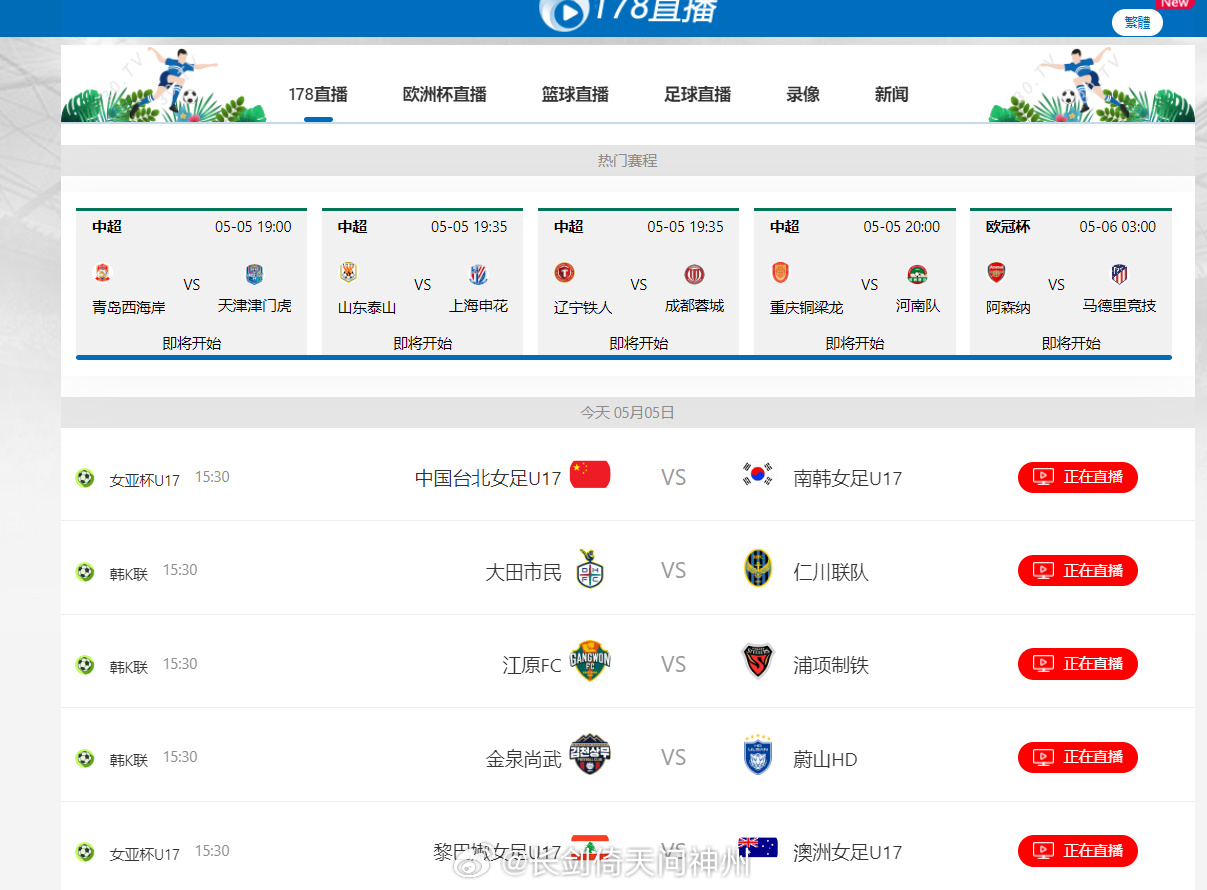Click the 马德里竞技 Atletico crest
The height and width of the screenshot is (890, 1207).
coord(1119,274)
